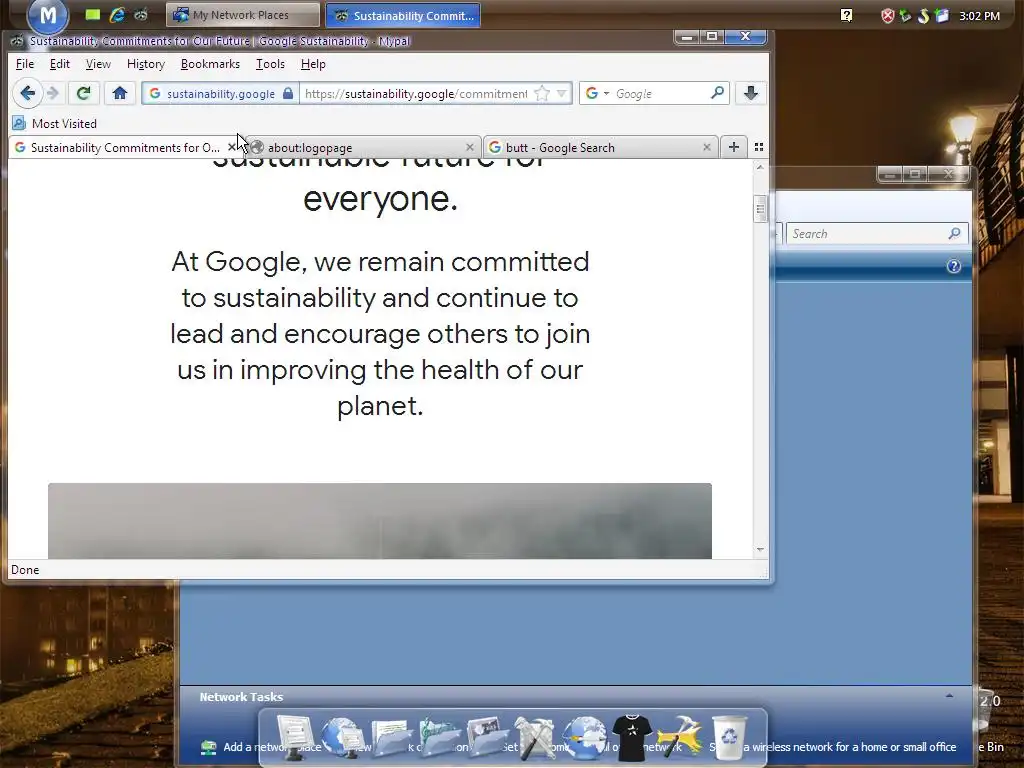Select the Sustainability Commitments tab
The image size is (1024, 768).
tap(124, 148)
